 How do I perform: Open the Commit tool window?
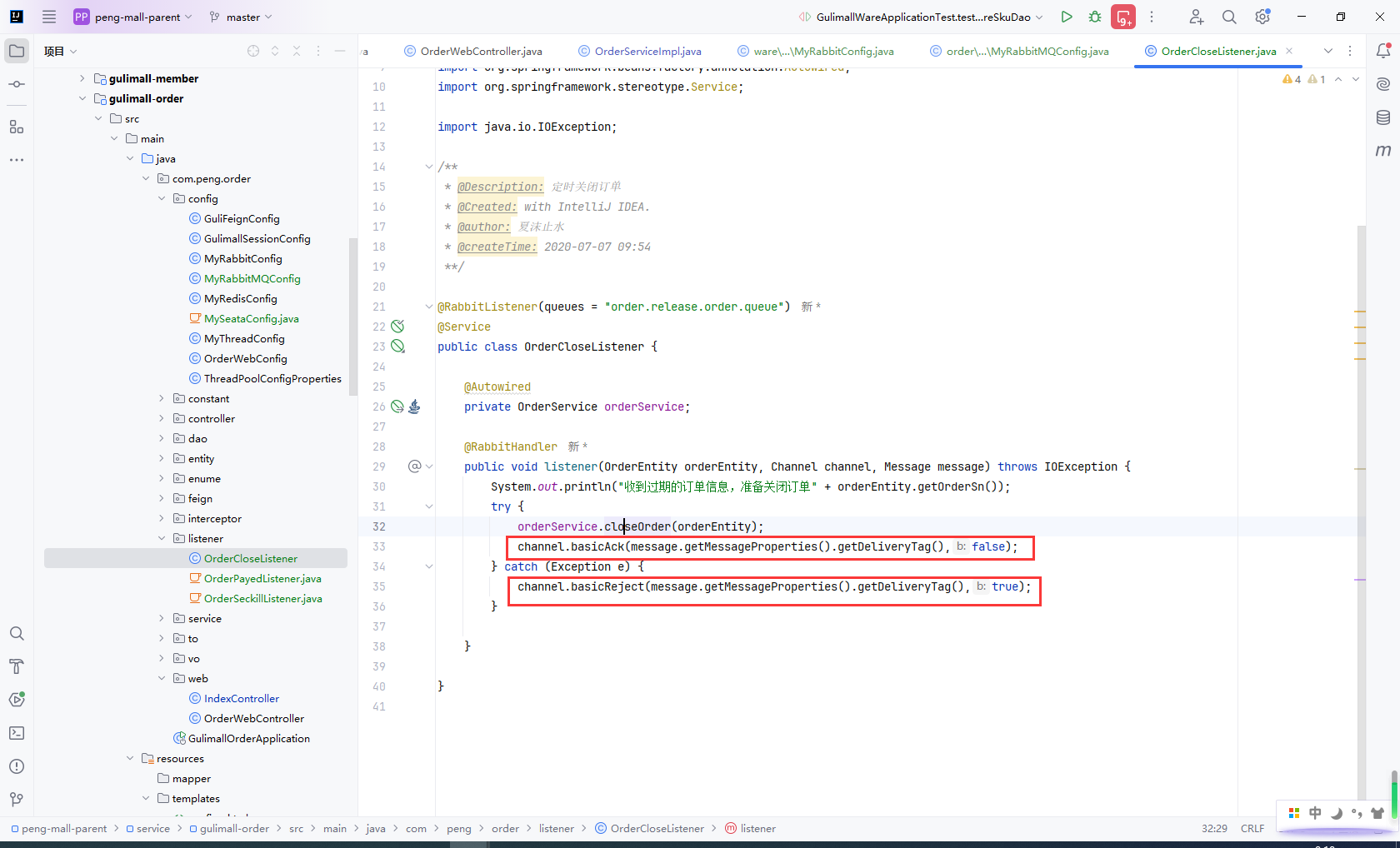[17, 84]
